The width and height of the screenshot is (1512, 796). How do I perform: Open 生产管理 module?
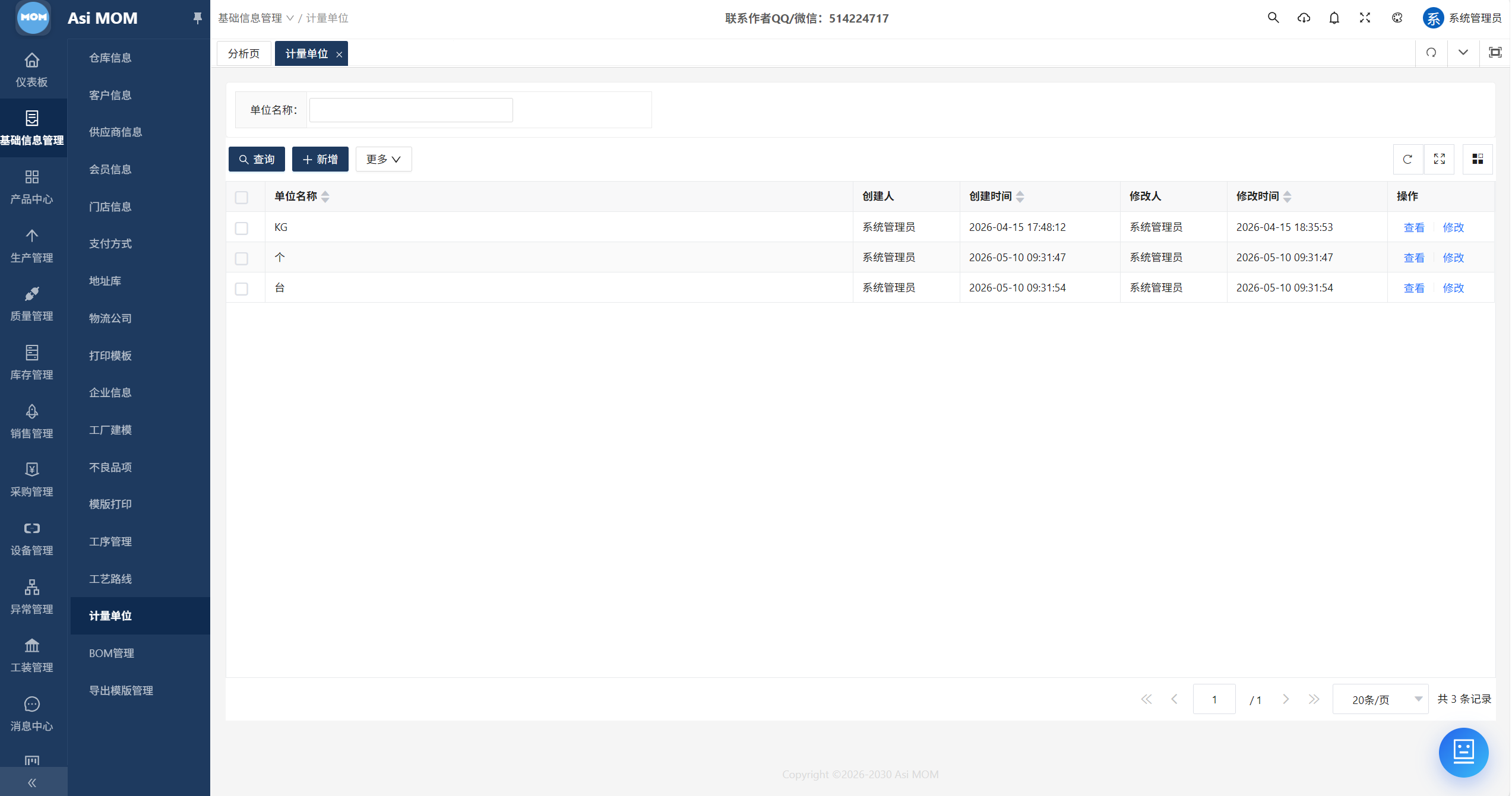(32, 245)
